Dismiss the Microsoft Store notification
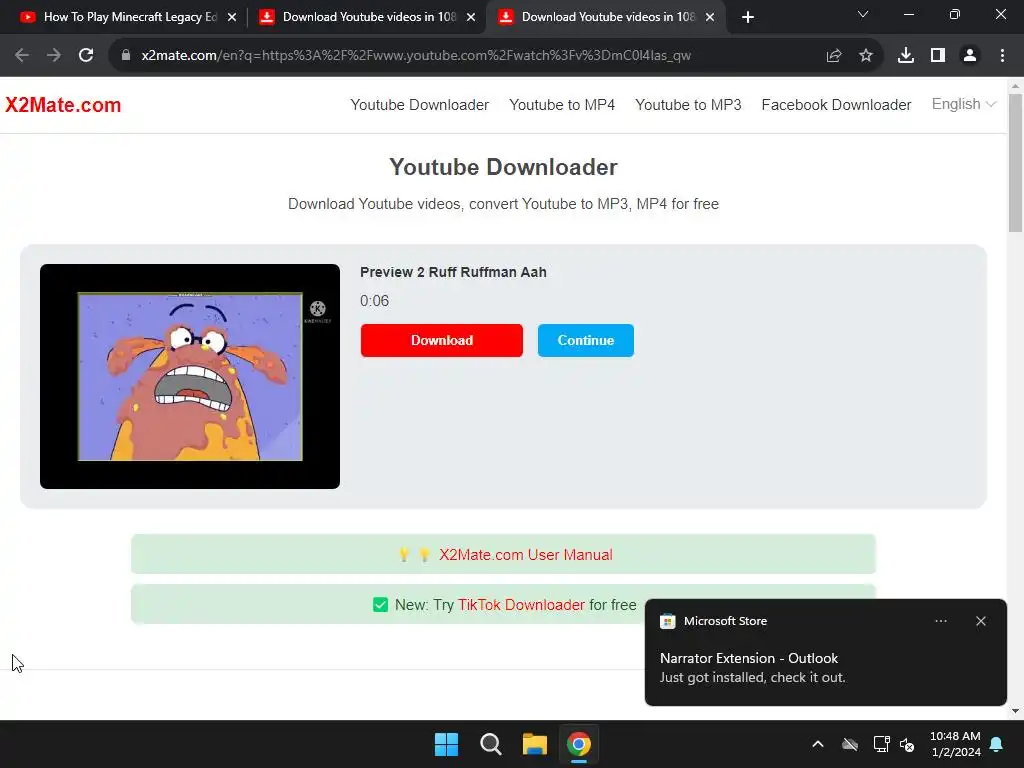 click(980, 621)
